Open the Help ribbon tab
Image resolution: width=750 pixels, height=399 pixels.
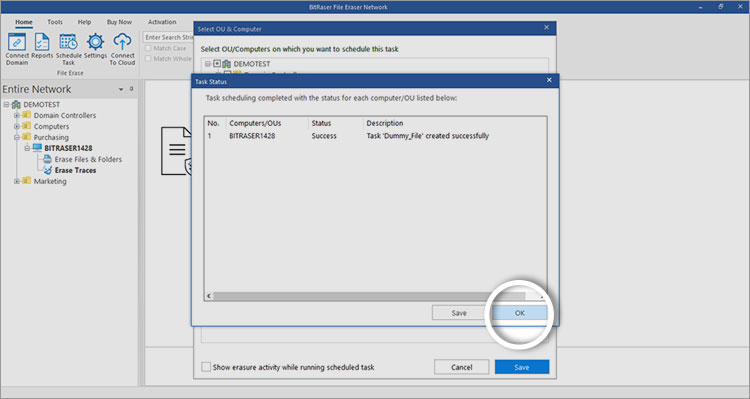(x=85, y=22)
